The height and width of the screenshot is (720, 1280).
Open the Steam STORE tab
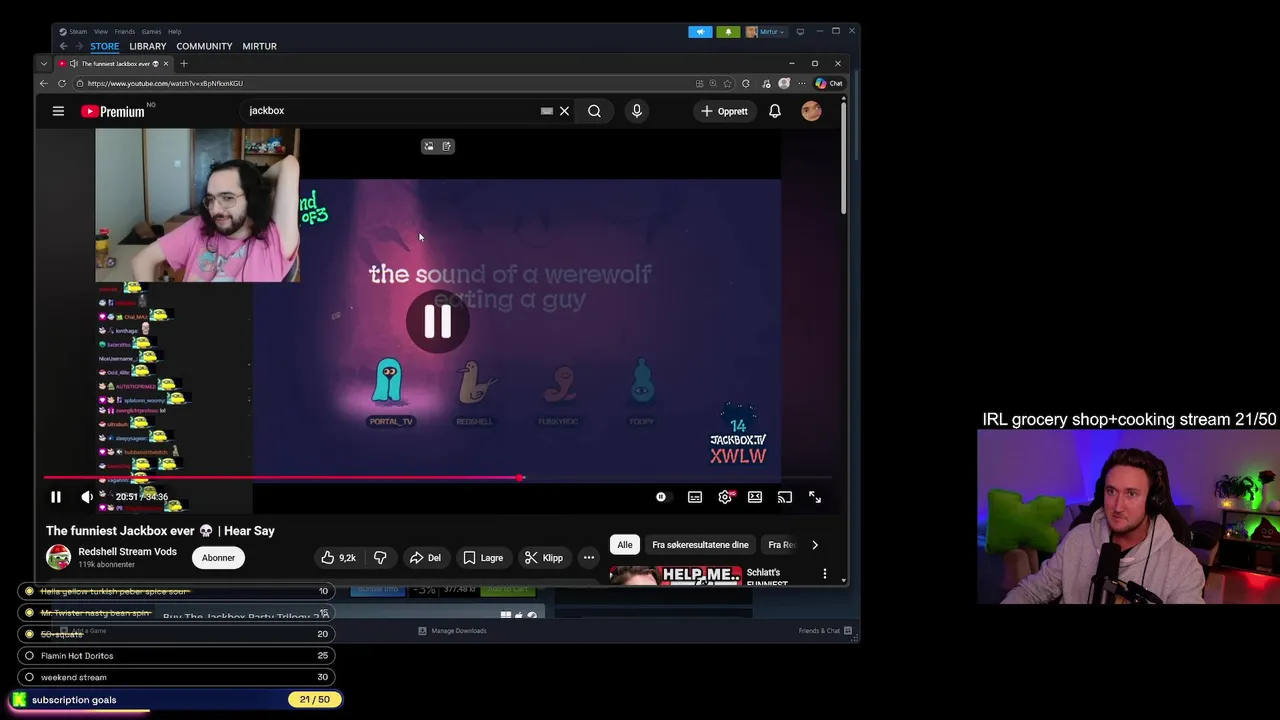click(104, 46)
